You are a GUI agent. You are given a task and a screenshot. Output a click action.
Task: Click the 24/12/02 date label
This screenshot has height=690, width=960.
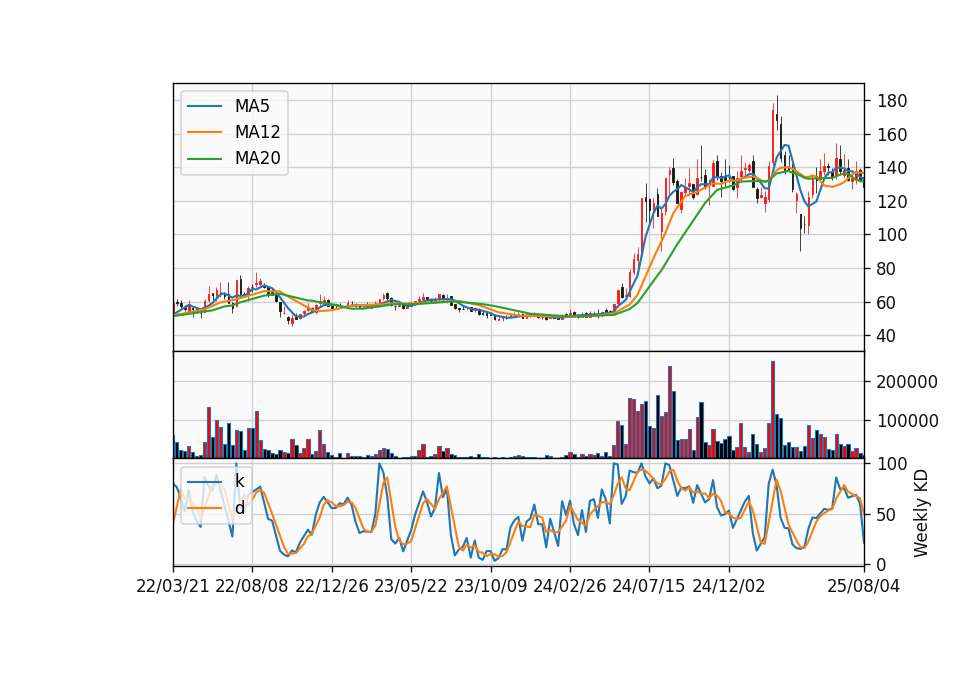[729, 586]
